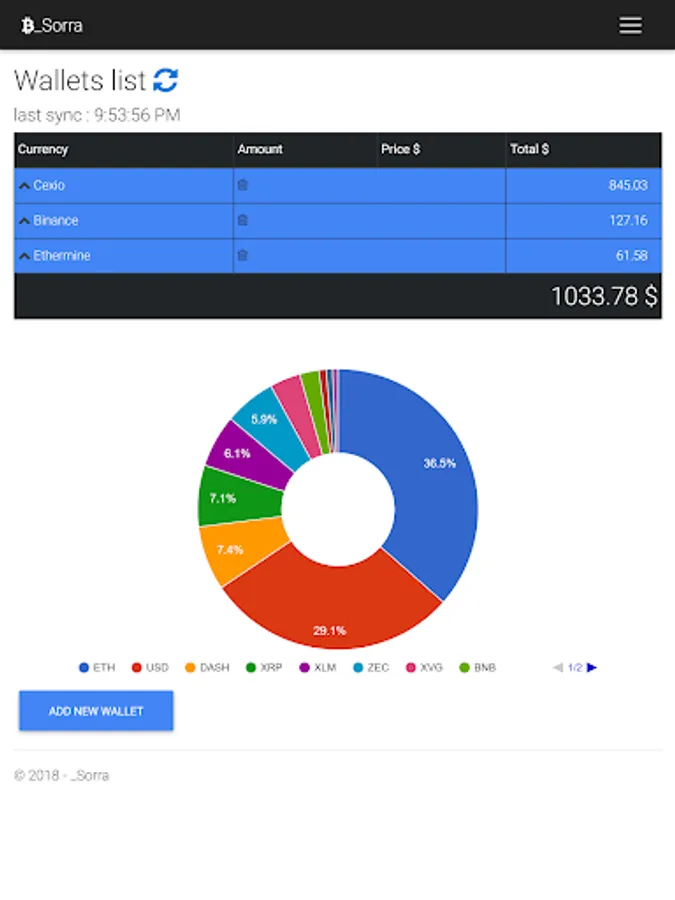Click the purple 6.1% pie slice

click(x=248, y=456)
